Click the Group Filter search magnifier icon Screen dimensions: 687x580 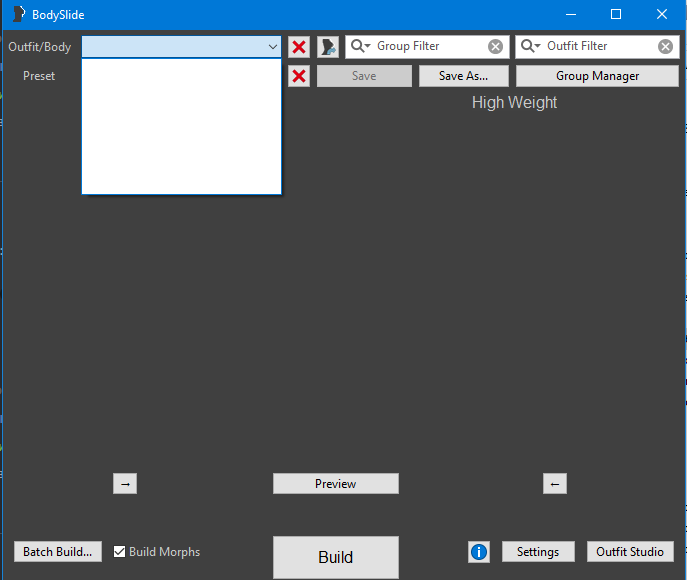359,47
